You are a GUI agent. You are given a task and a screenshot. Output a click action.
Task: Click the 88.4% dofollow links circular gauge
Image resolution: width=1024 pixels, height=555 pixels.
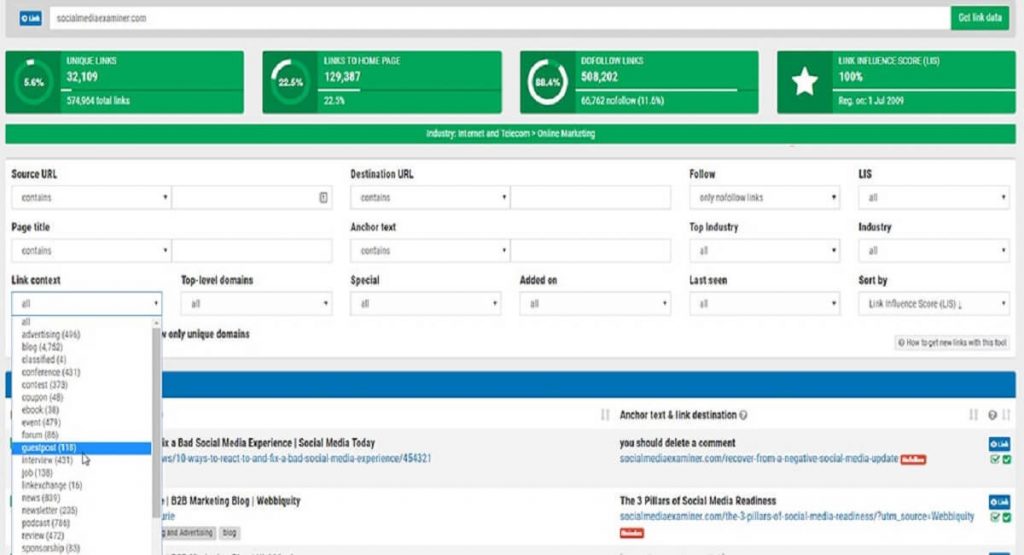click(548, 82)
